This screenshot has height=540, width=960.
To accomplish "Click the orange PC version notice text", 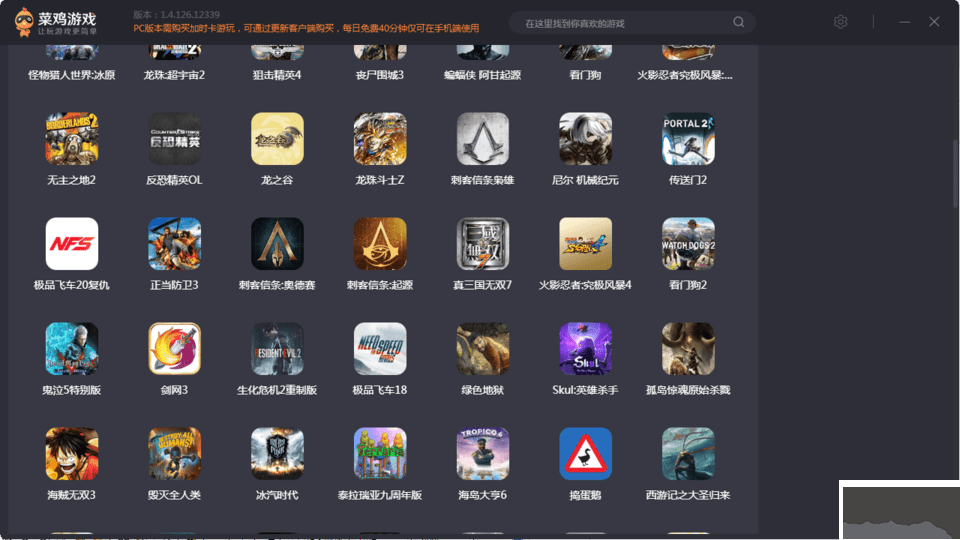I will coord(306,28).
